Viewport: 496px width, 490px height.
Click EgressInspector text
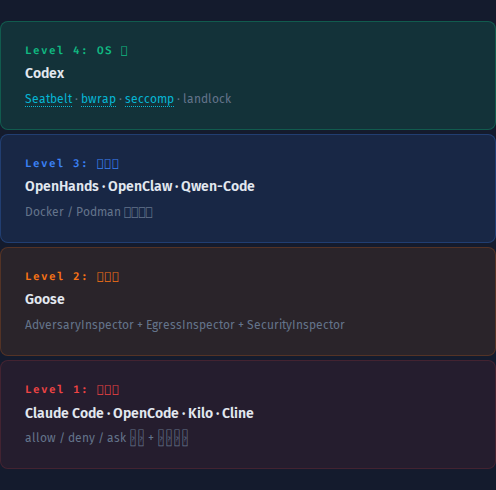pyautogui.click(x=190, y=325)
